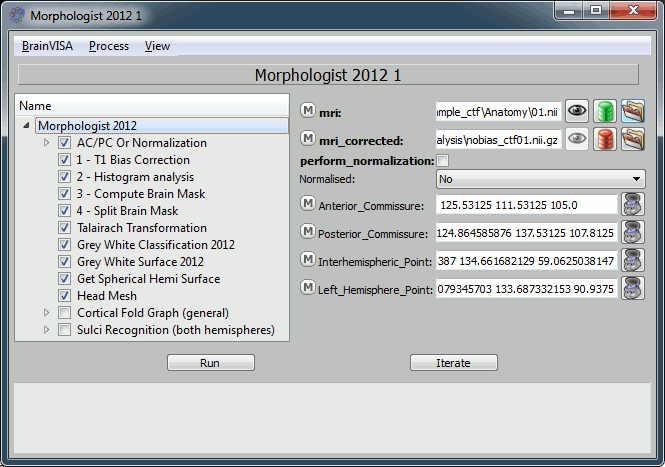Open the Normalised dropdown showing No
The image size is (665, 467).
click(540, 179)
